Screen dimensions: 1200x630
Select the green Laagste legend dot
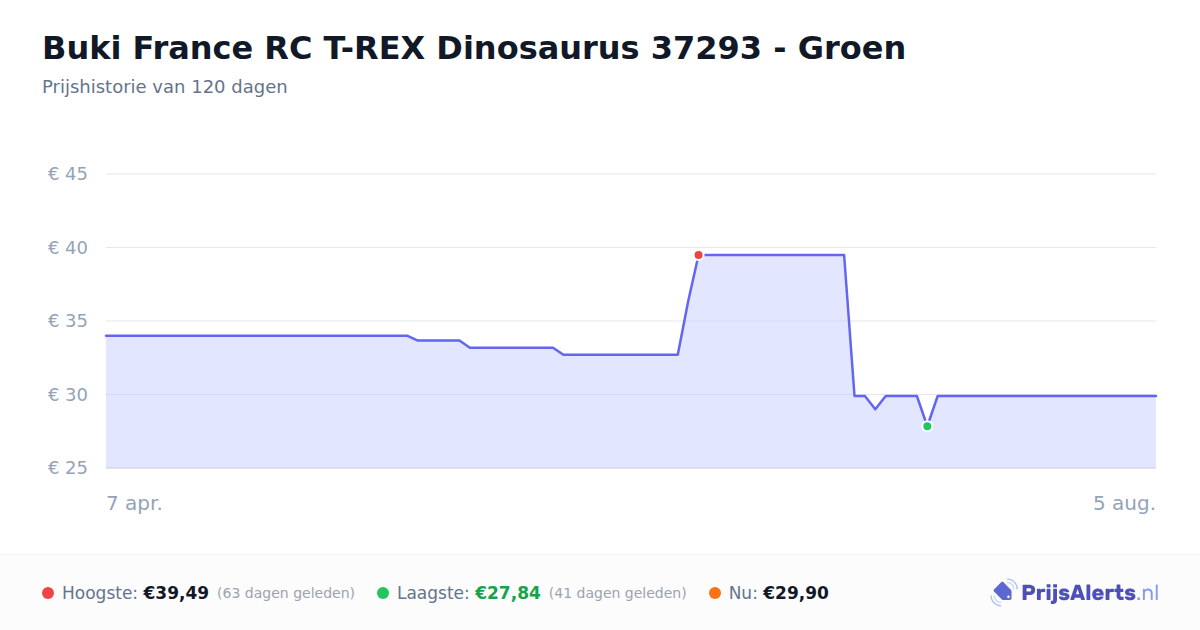(x=383, y=593)
